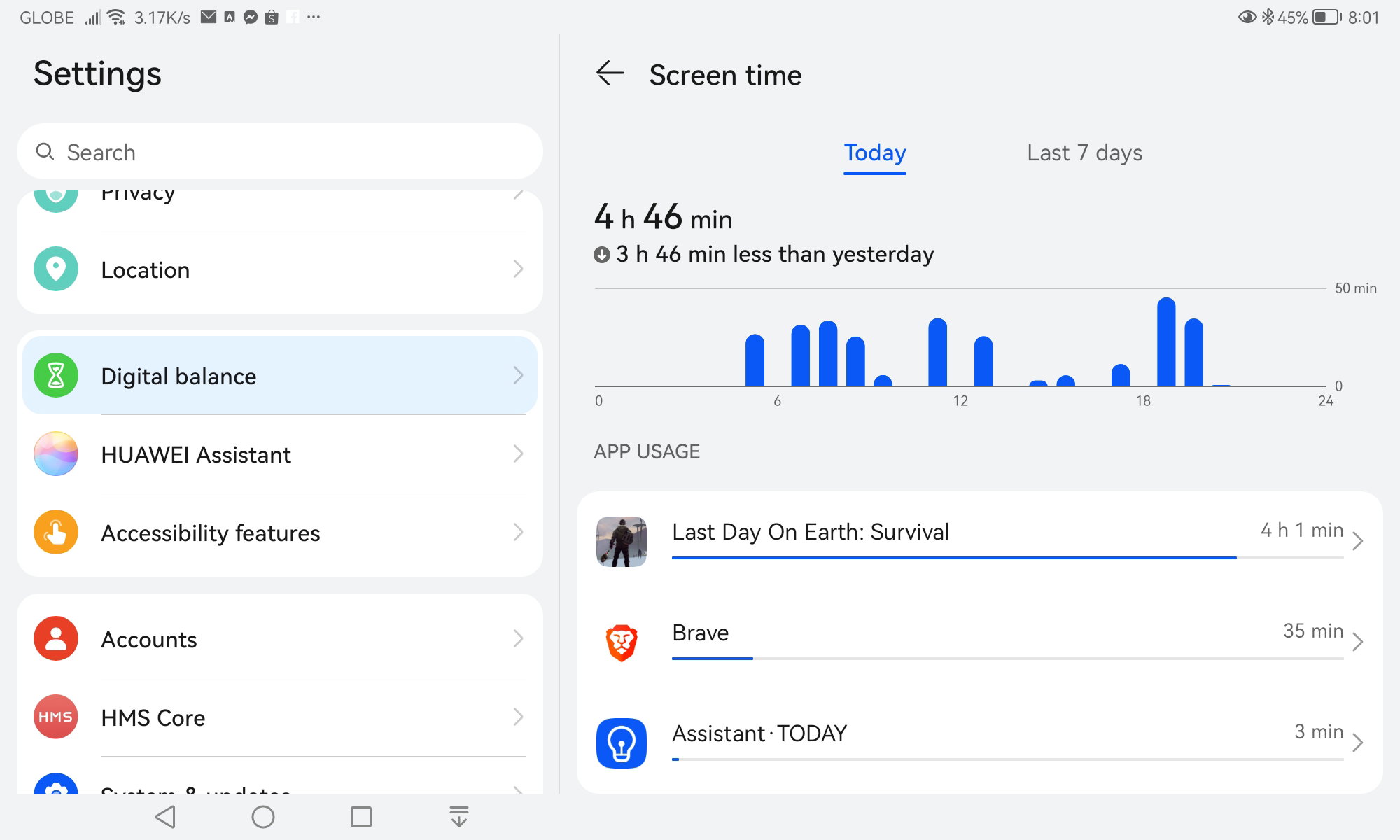Image resolution: width=1400 pixels, height=840 pixels.
Task: Open Location settings
Action: point(280,269)
